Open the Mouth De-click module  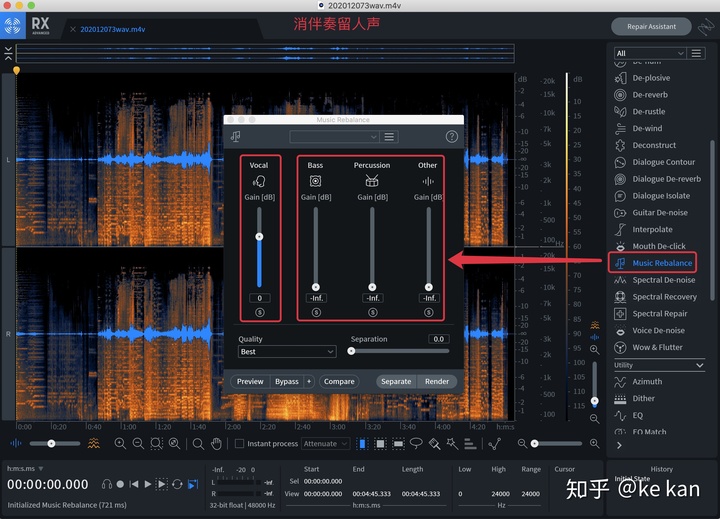point(650,246)
